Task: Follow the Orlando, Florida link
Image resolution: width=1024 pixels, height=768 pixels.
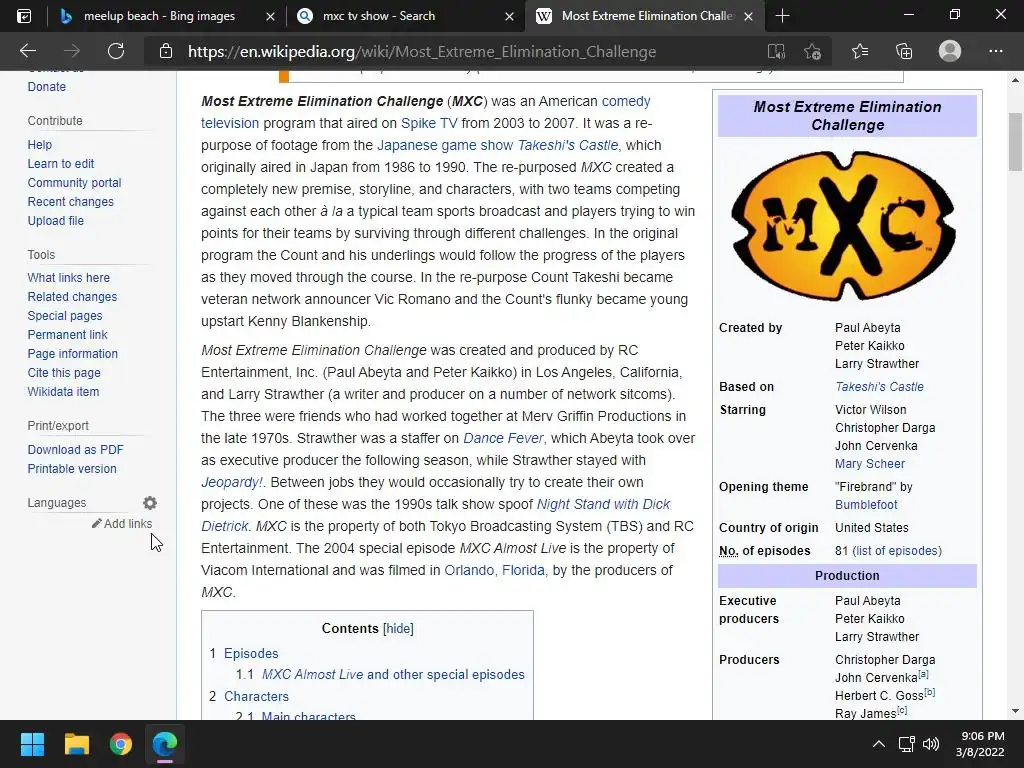Action: click(494, 570)
